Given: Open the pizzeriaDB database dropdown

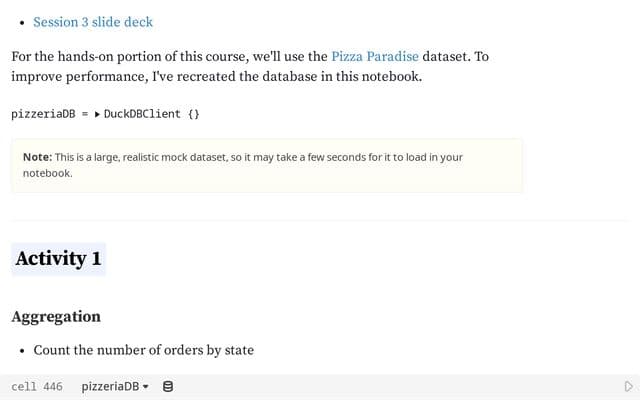Looking at the screenshot, I should 115,386.
